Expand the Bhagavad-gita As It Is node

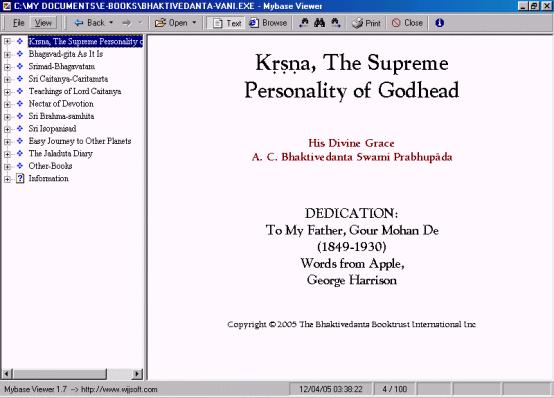click(x=7, y=54)
